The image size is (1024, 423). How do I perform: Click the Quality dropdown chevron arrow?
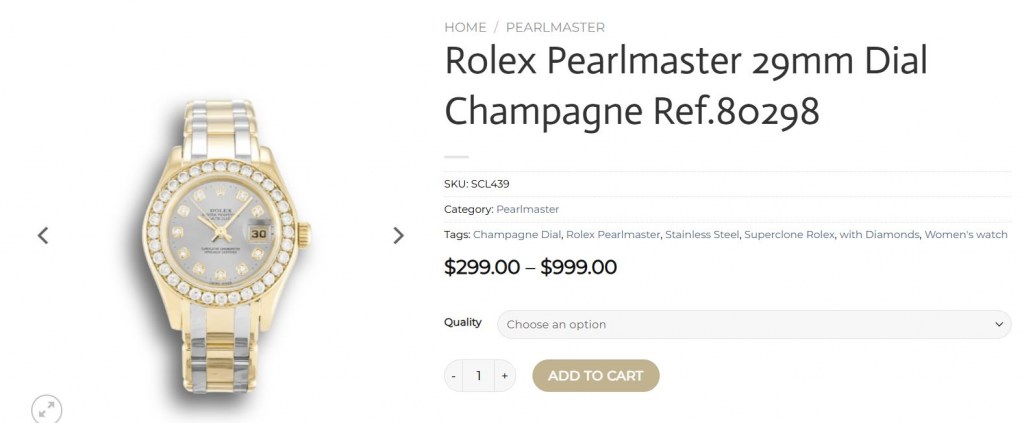998,324
